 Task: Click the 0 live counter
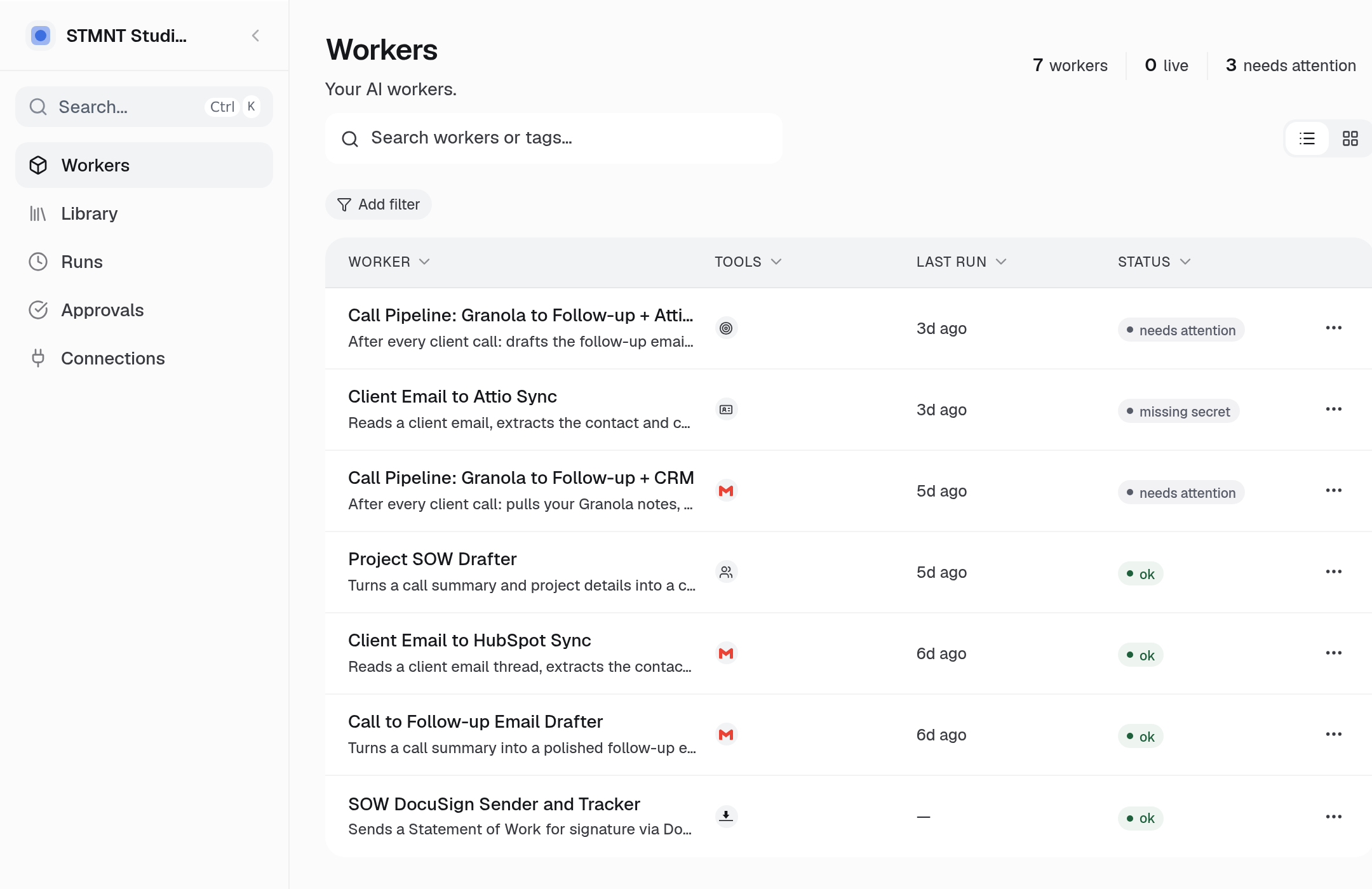point(1166,65)
